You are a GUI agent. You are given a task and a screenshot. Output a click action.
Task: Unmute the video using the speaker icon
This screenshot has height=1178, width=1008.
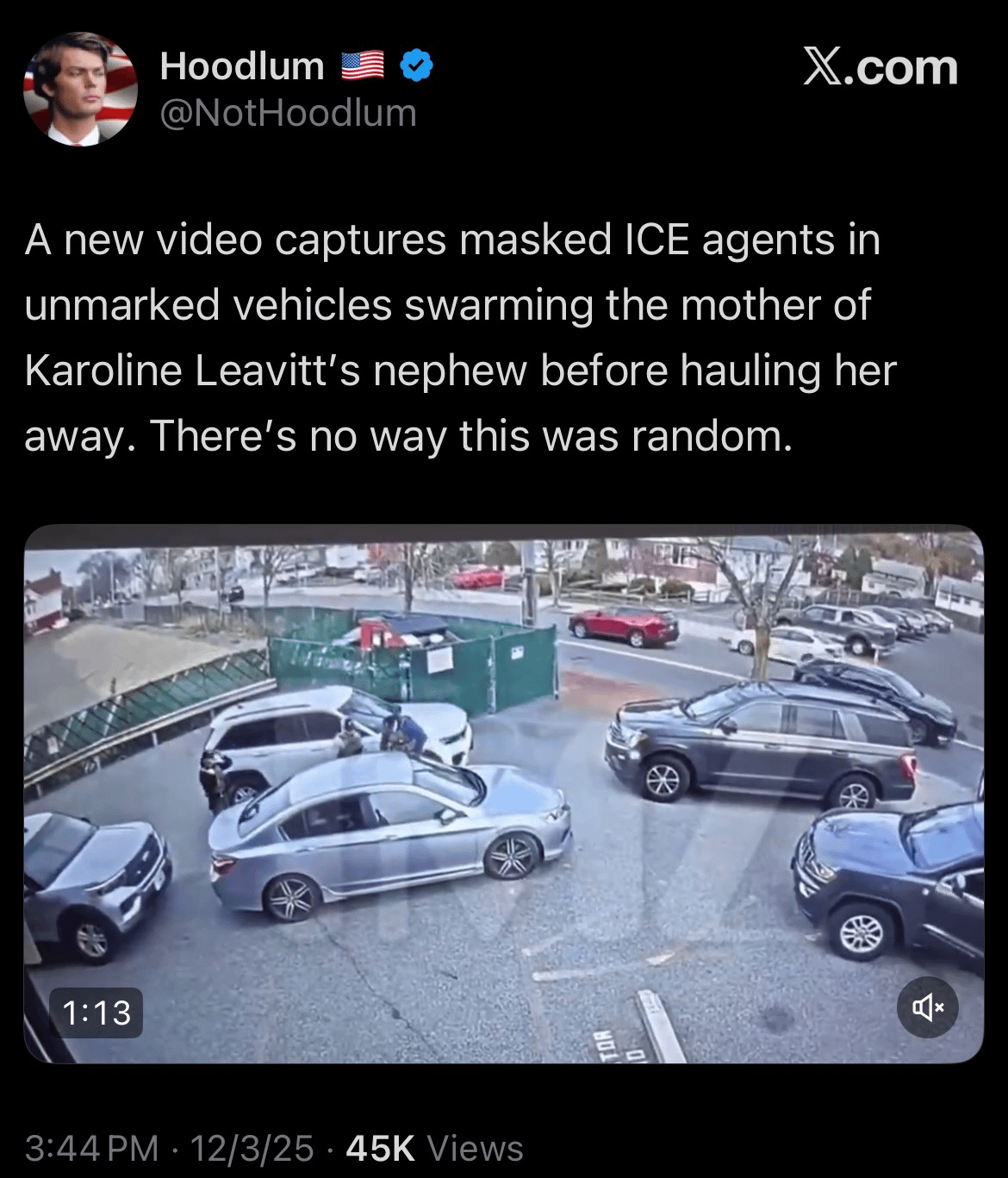[x=927, y=1006]
